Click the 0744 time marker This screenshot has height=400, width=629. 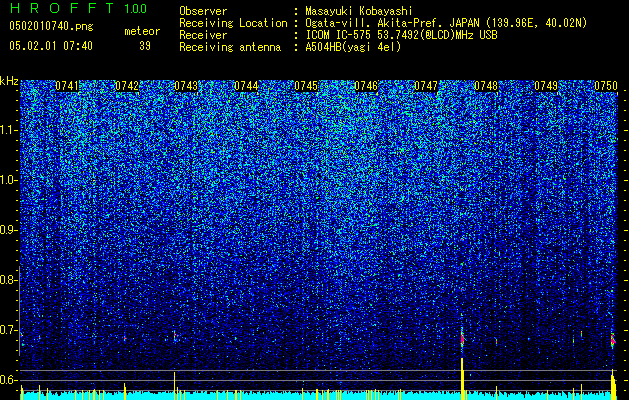coord(246,86)
